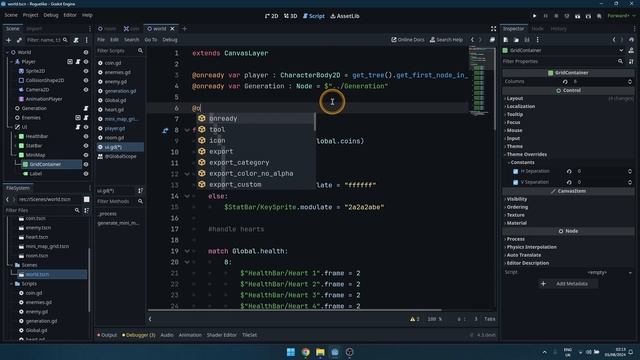This screenshot has height=360, width=640.
Task: Run the project with the play icon
Action: 534,16
